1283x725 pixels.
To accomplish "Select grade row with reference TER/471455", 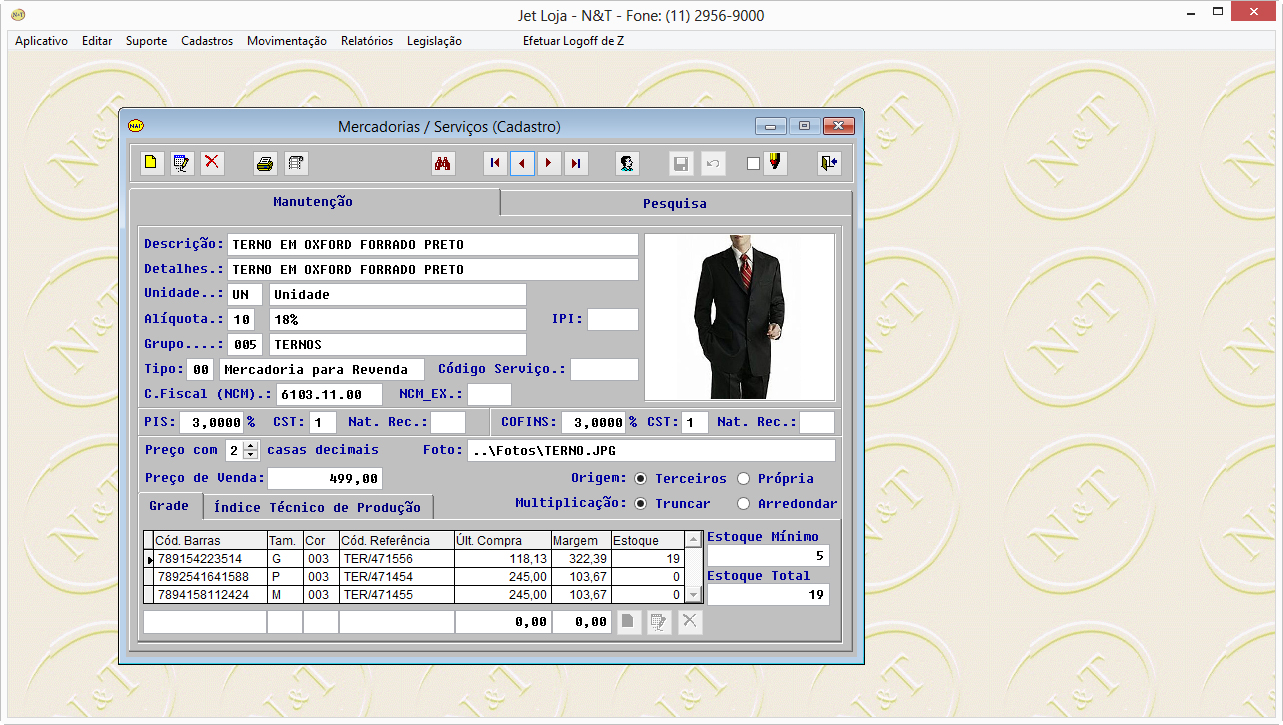I will [414, 595].
